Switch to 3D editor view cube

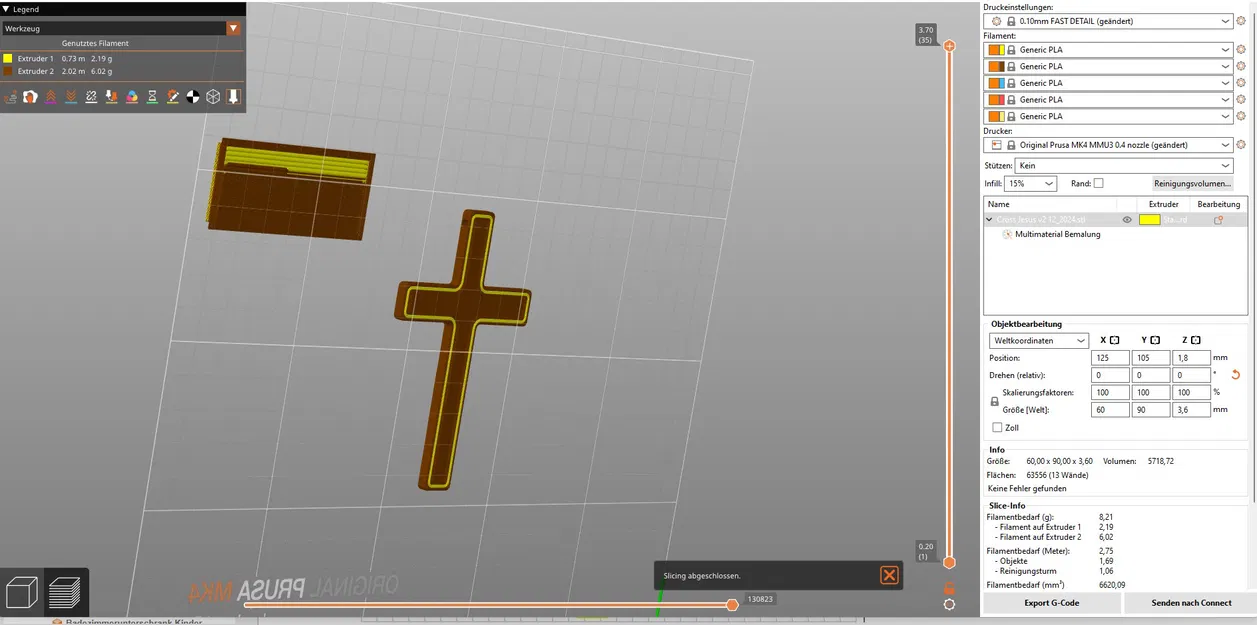point(22,592)
